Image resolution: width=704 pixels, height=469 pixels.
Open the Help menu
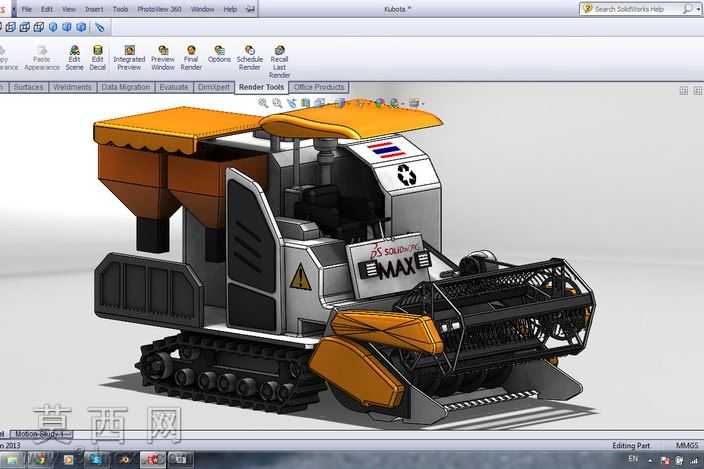tap(230, 9)
